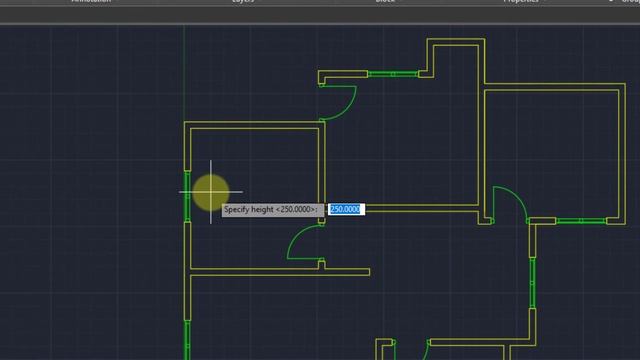Select the door arc above the long horizontal wall
The image size is (640, 360).
coord(305,242)
